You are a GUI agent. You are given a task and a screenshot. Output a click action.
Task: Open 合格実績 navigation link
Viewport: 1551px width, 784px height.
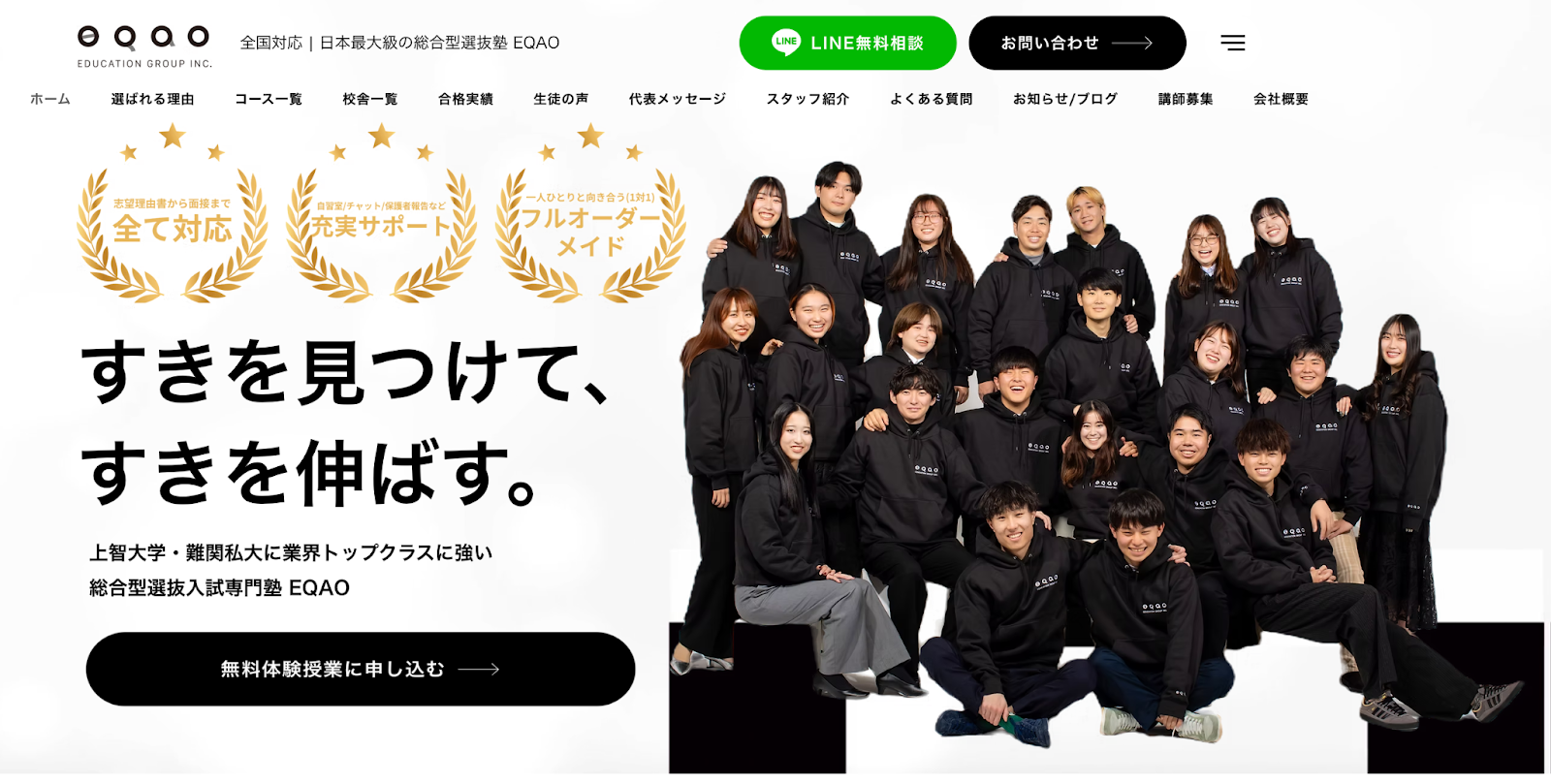[466, 99]
